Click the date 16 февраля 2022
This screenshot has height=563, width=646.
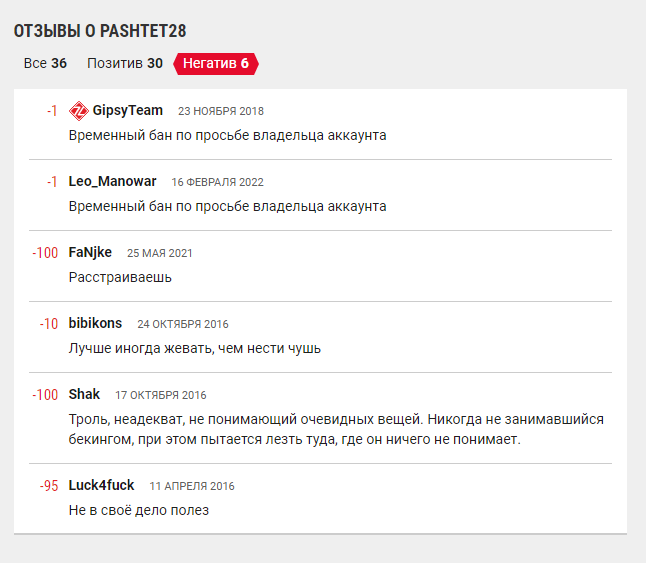click(x=217, y=182)
